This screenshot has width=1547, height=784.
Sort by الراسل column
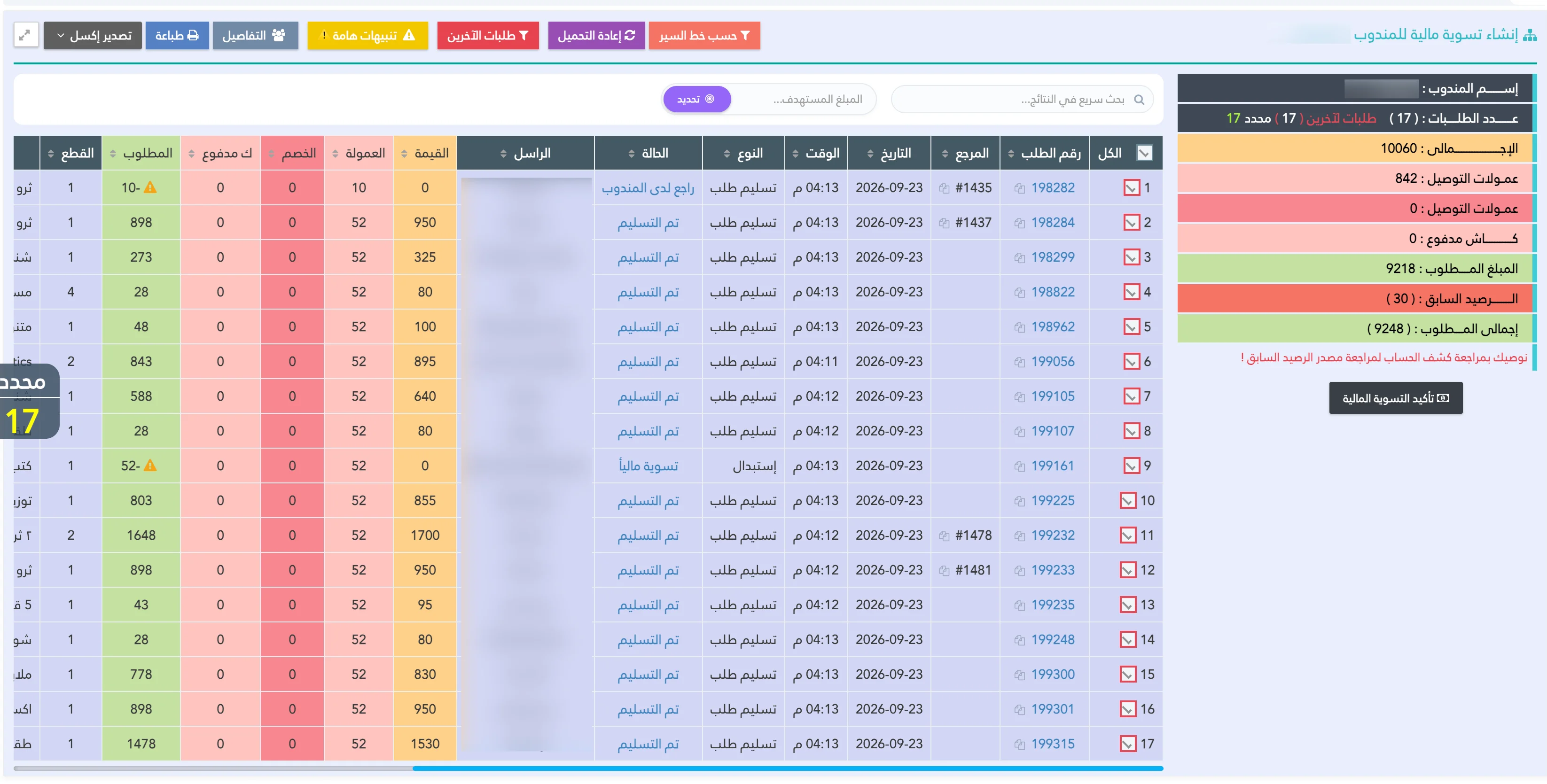coord(525,153)
